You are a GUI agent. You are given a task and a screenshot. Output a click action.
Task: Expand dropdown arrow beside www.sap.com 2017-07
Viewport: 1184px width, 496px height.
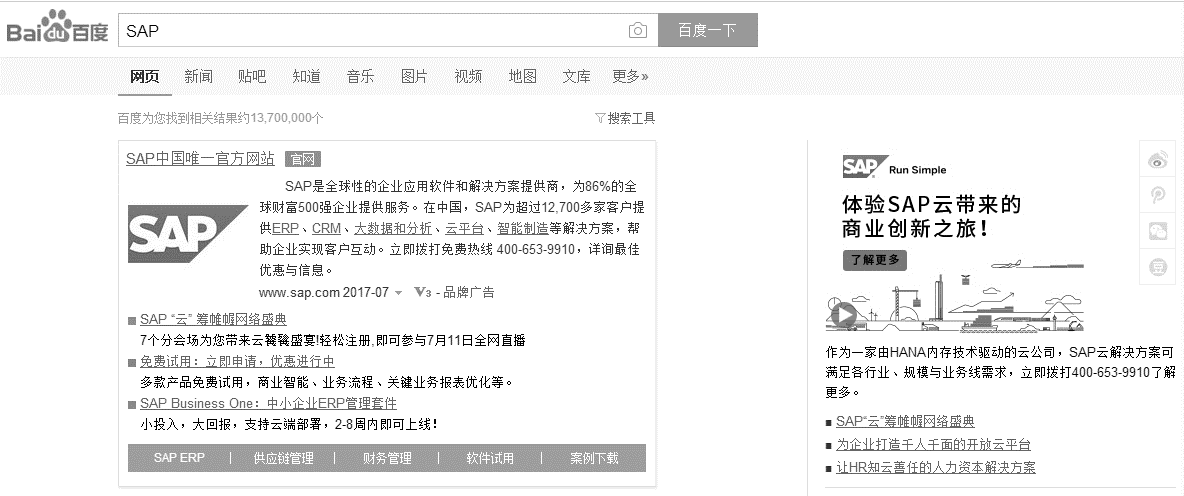pos(399,293)
